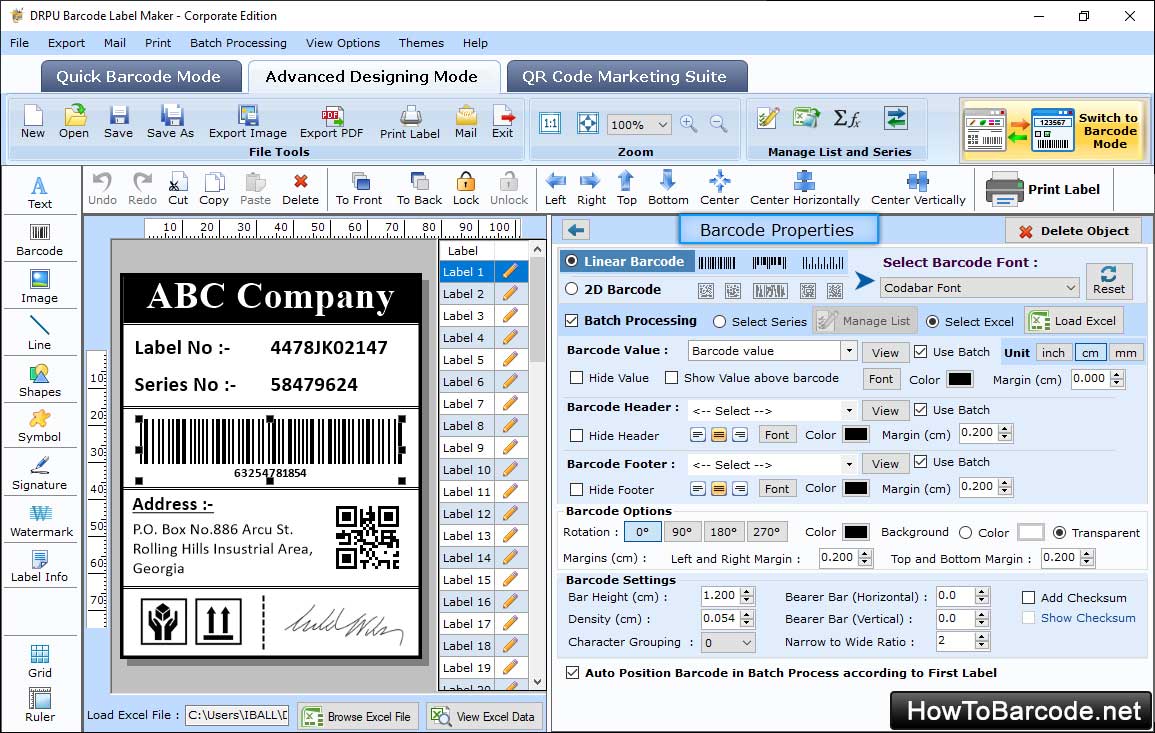Adjust Narrow to Wide Ratio stepper
Image resolution: width=1155 pixels, height=733 pixels.
coord(981,642)
